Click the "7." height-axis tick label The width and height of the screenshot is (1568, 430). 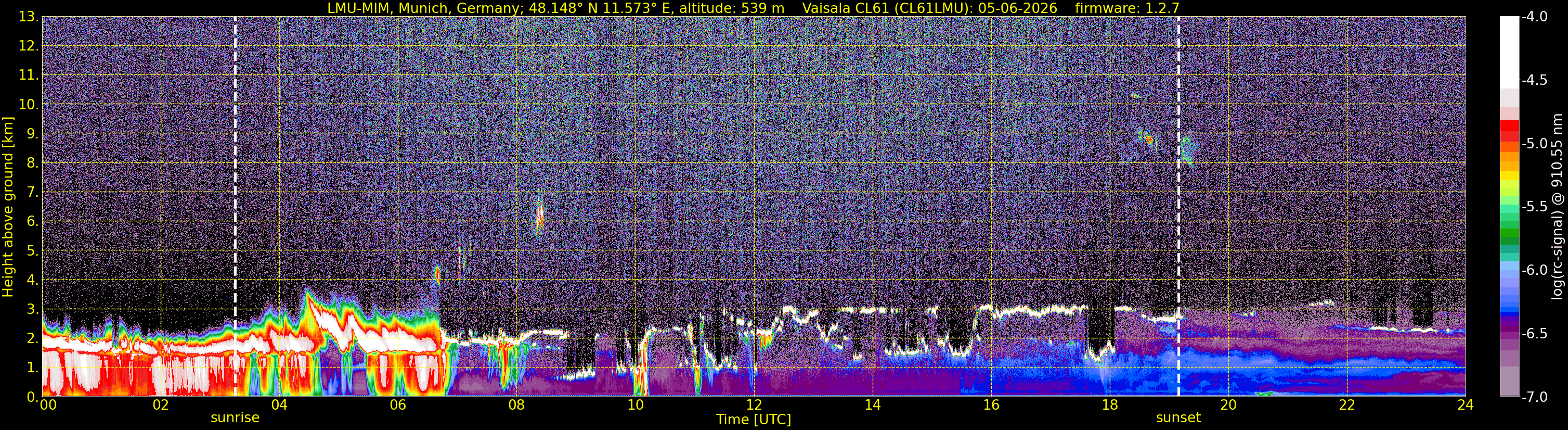click(x=32, y=193)
